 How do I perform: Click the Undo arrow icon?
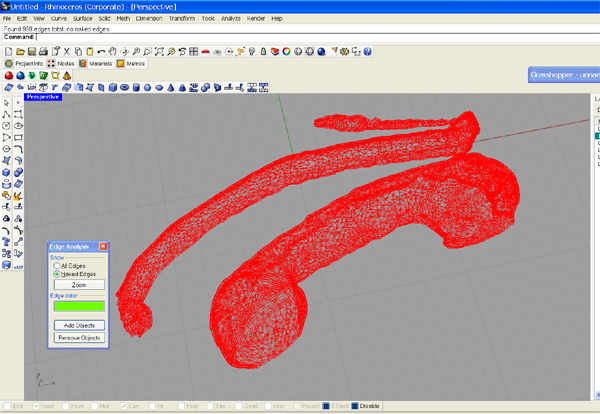[101, 51]
